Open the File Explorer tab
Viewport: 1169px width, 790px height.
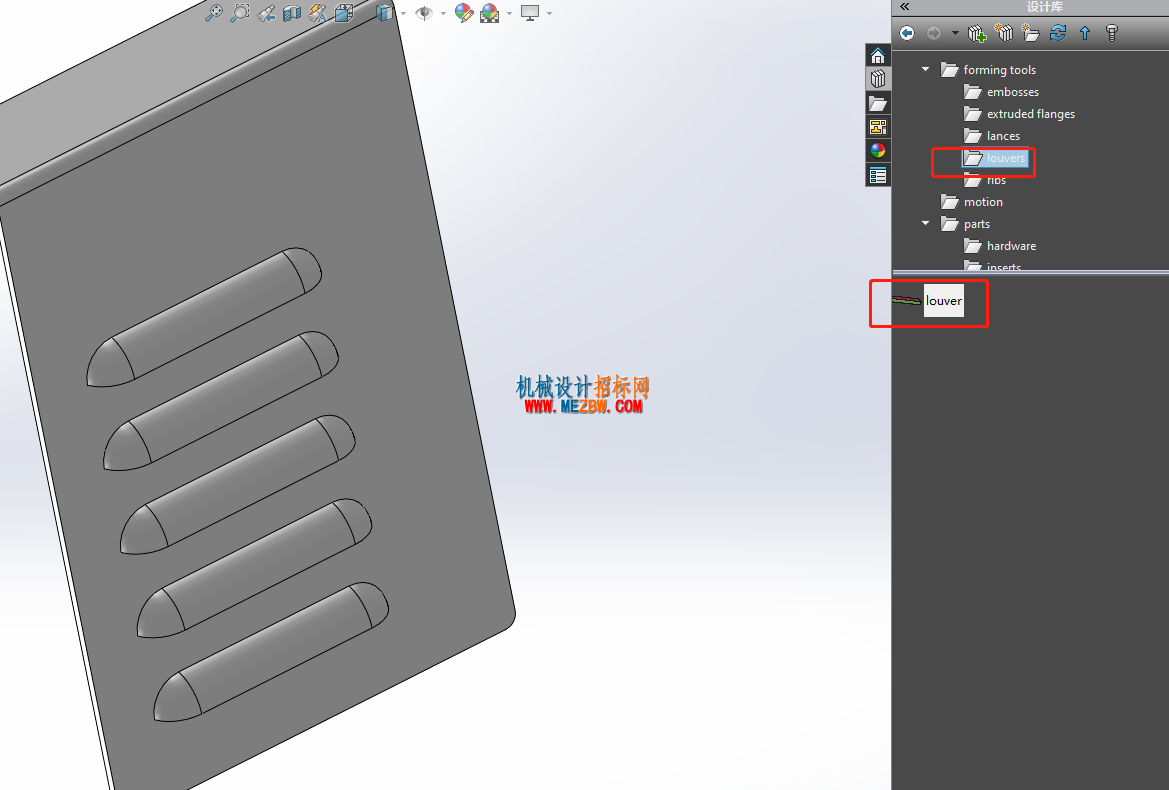coord(877,103)
